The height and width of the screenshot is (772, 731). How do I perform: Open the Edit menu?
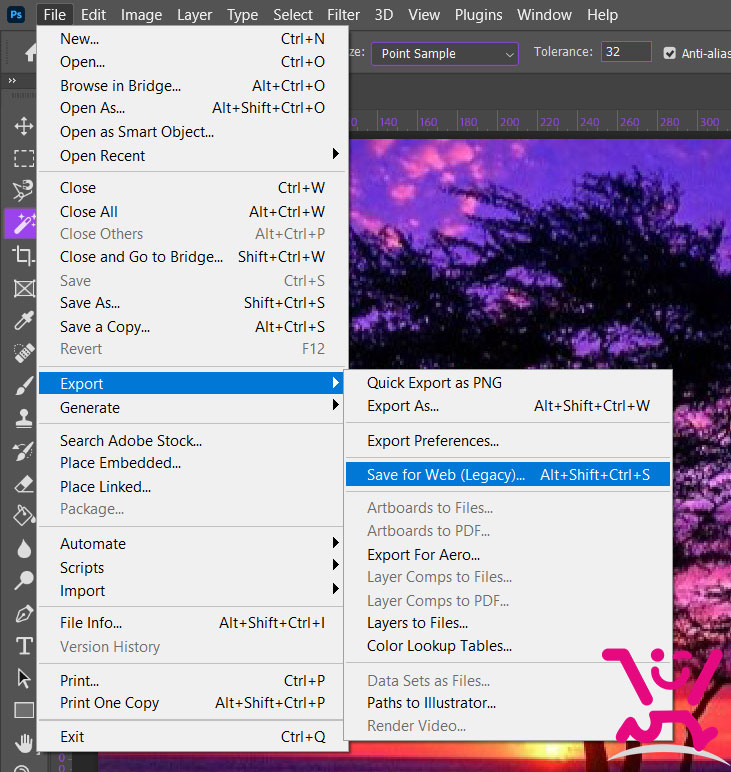(93, 15)
